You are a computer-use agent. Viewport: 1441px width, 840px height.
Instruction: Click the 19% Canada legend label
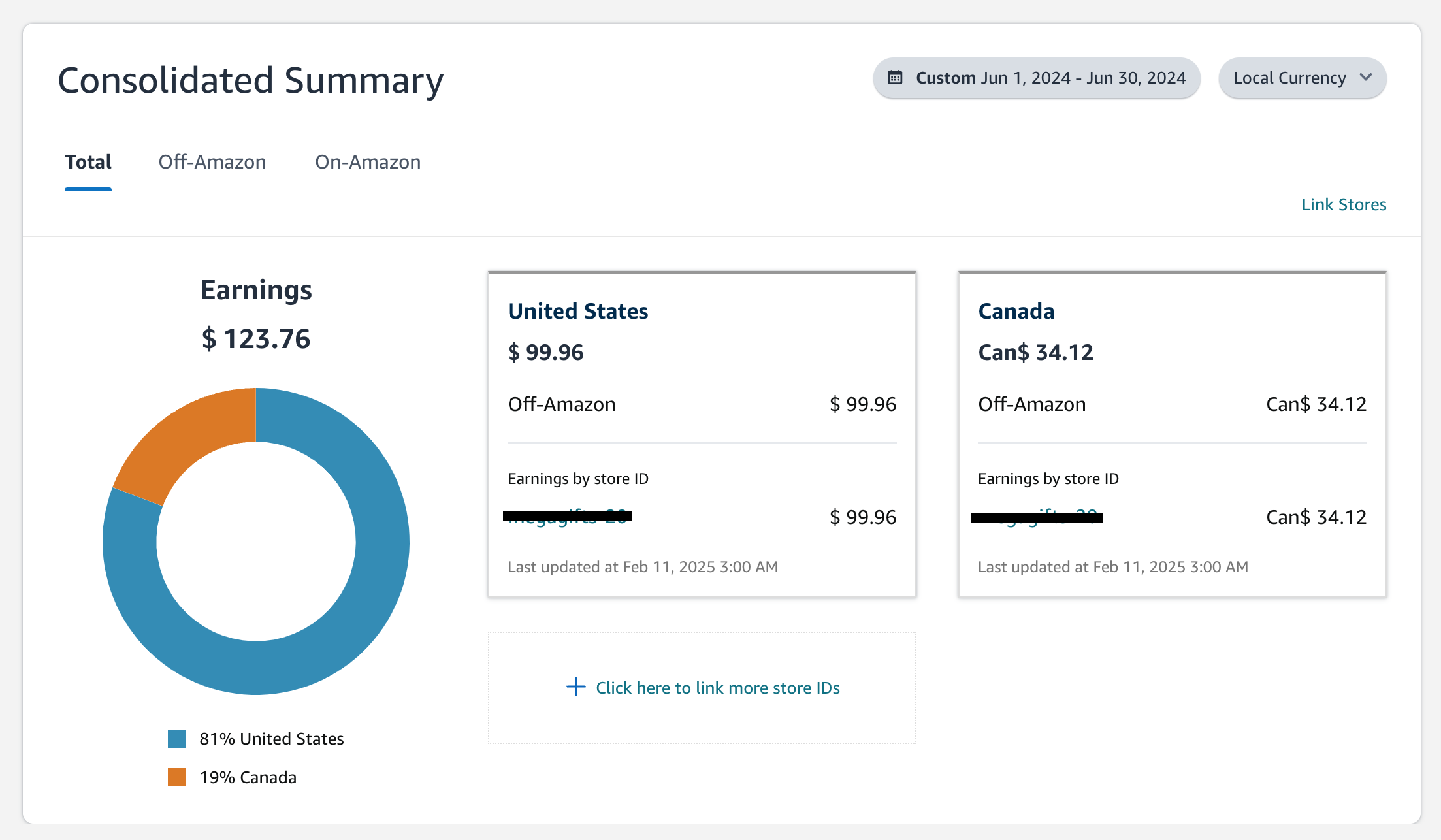click(248, 777)
